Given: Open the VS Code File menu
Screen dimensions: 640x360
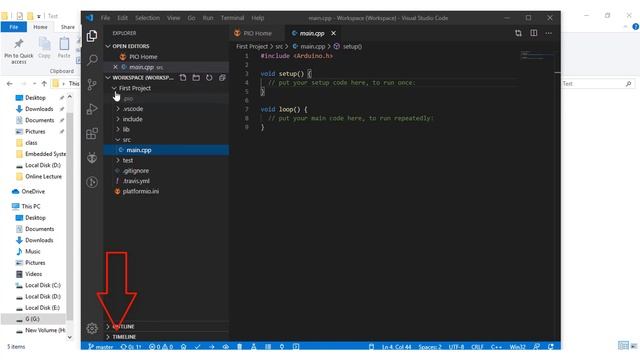Looking at the screenshot, I should (105, 18).
